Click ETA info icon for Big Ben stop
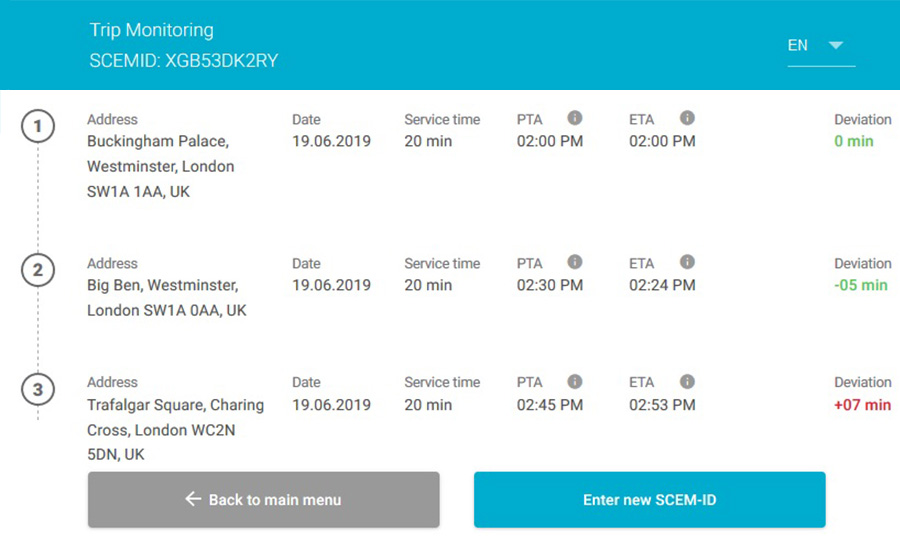This screenshot has width=900, height=538. click(x=687, y=262)
